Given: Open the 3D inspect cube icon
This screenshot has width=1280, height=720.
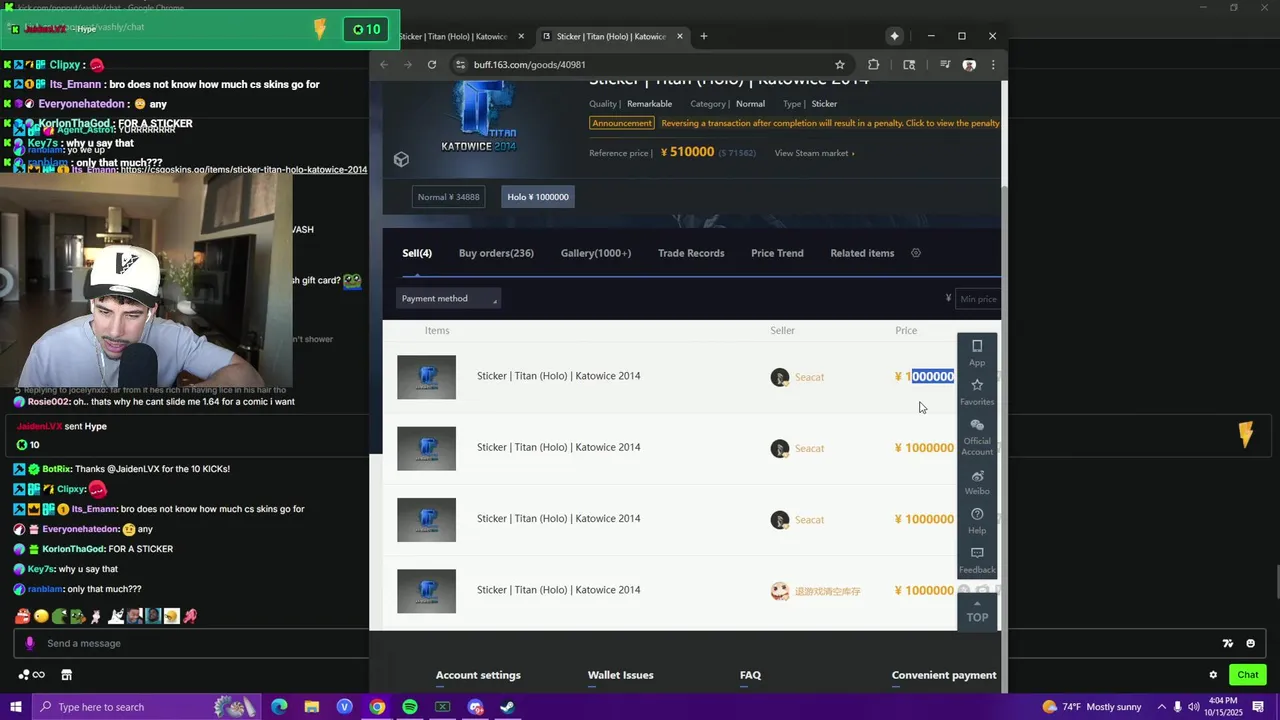Looking at the screenshot, I should [401, 160].
